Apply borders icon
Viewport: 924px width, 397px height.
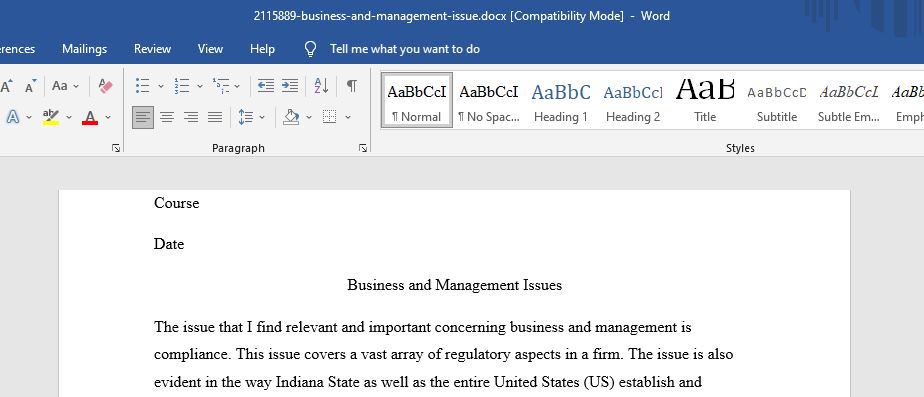pyautogui.click(x=329, y=117)
